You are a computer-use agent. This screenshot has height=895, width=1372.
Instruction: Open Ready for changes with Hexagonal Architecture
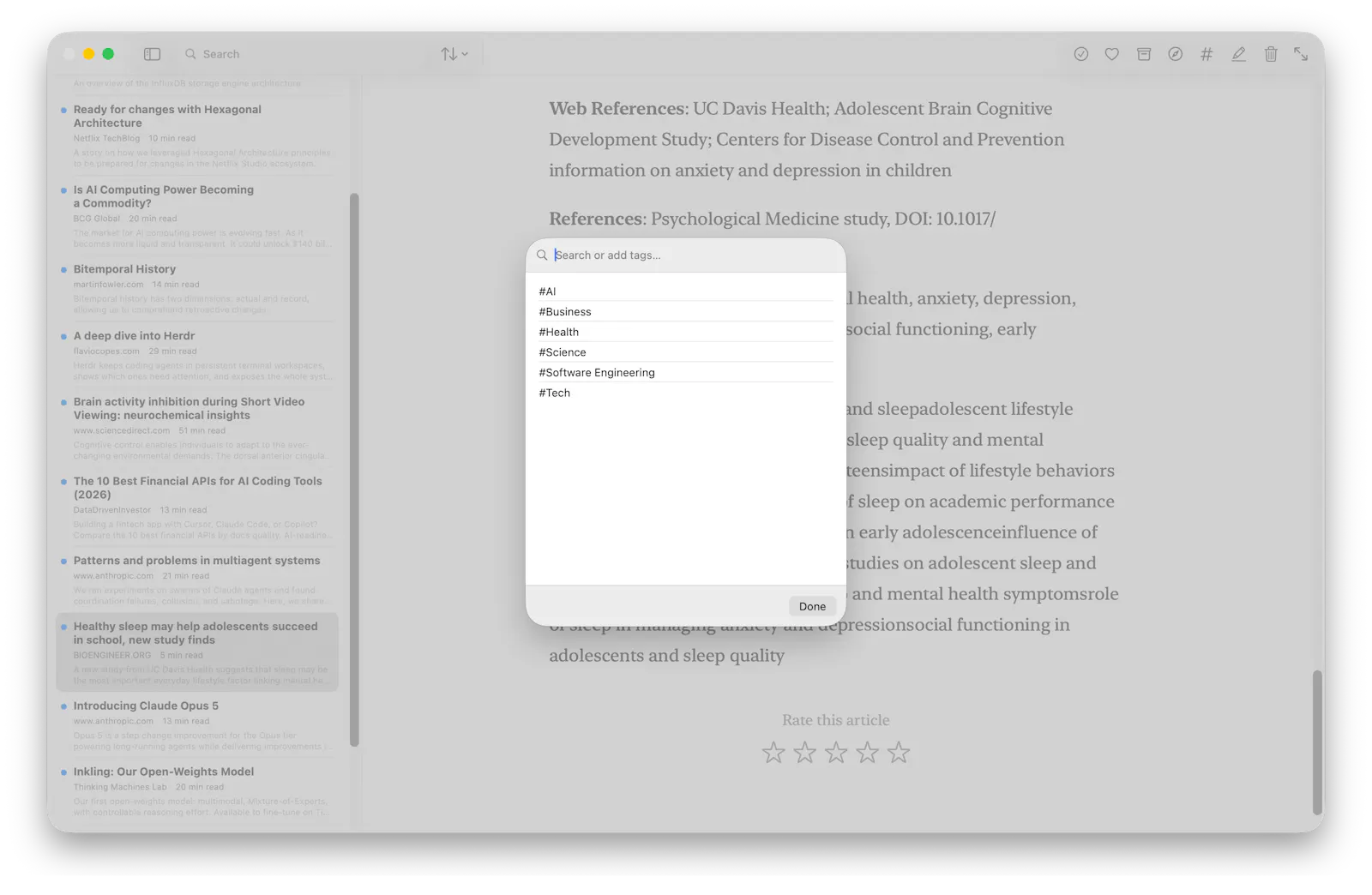pyautogui.click(x=197, y=135)
